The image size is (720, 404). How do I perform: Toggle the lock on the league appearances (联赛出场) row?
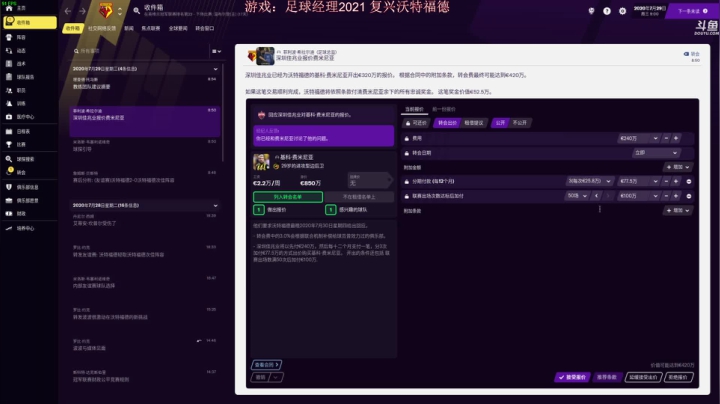pyautogui.click(x=406, y=196)
